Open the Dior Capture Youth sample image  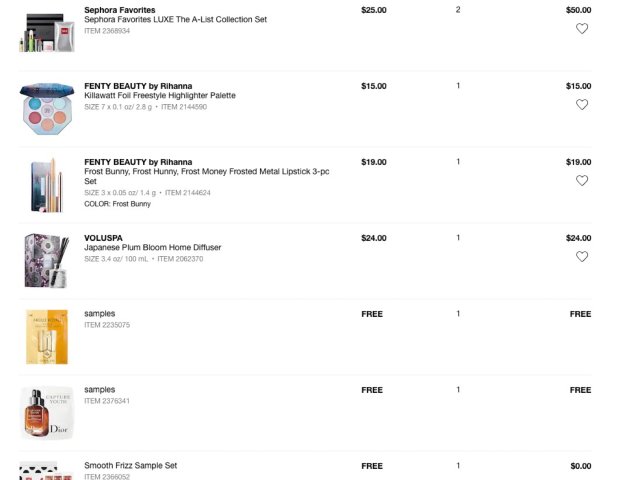[x=46, y=413]
